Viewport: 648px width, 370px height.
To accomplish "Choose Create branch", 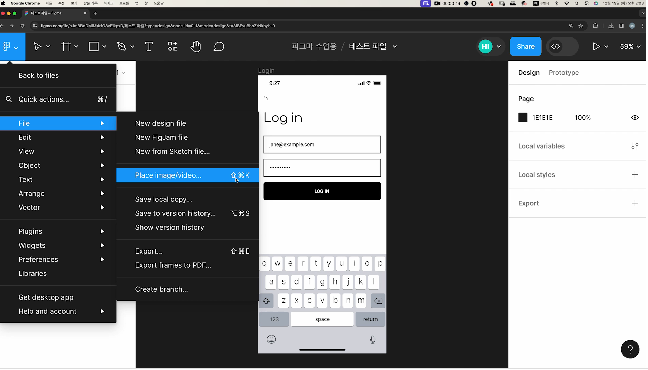I will [188, 289].
